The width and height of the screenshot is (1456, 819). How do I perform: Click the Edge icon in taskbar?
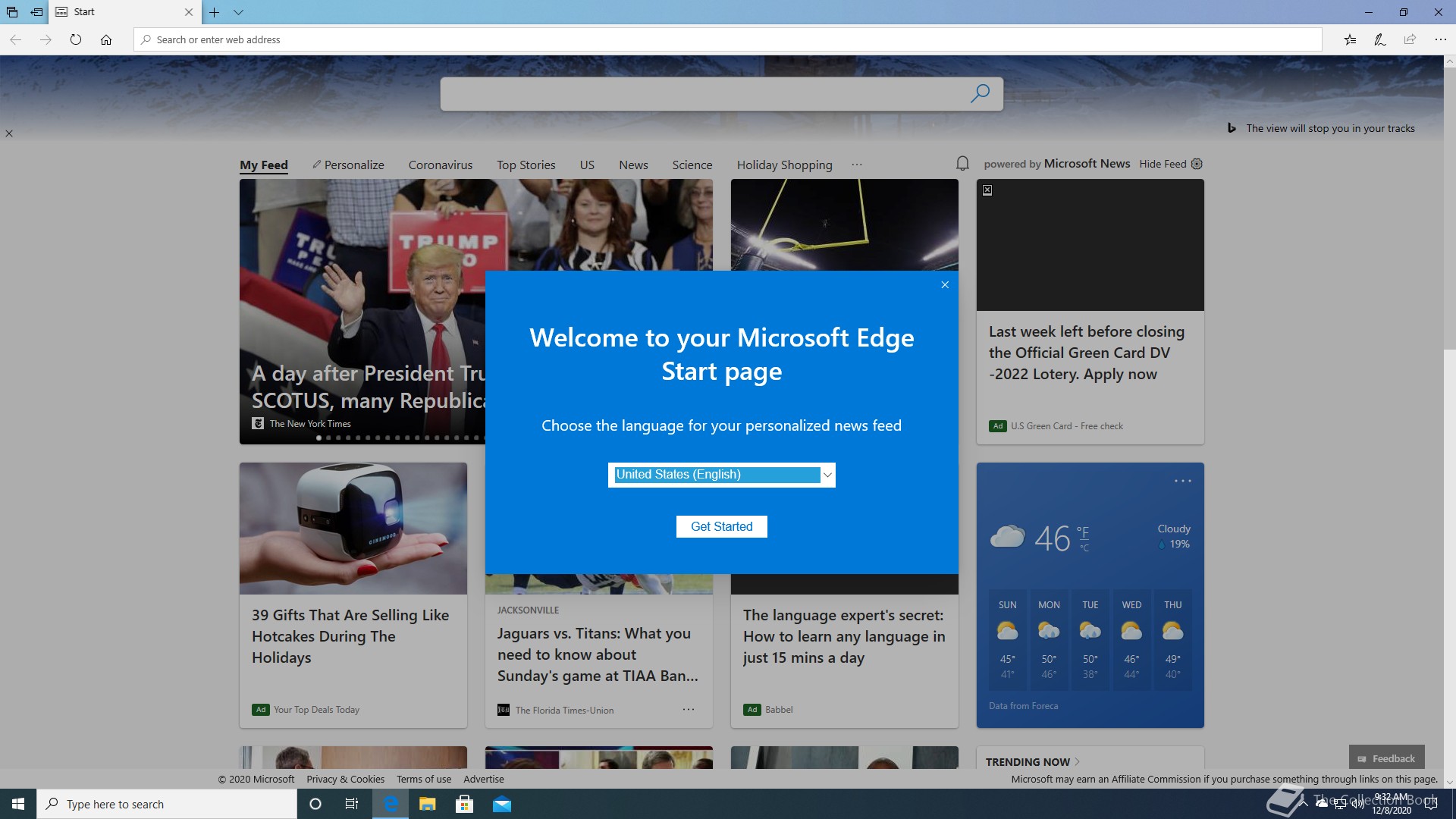tap(391, 804)
